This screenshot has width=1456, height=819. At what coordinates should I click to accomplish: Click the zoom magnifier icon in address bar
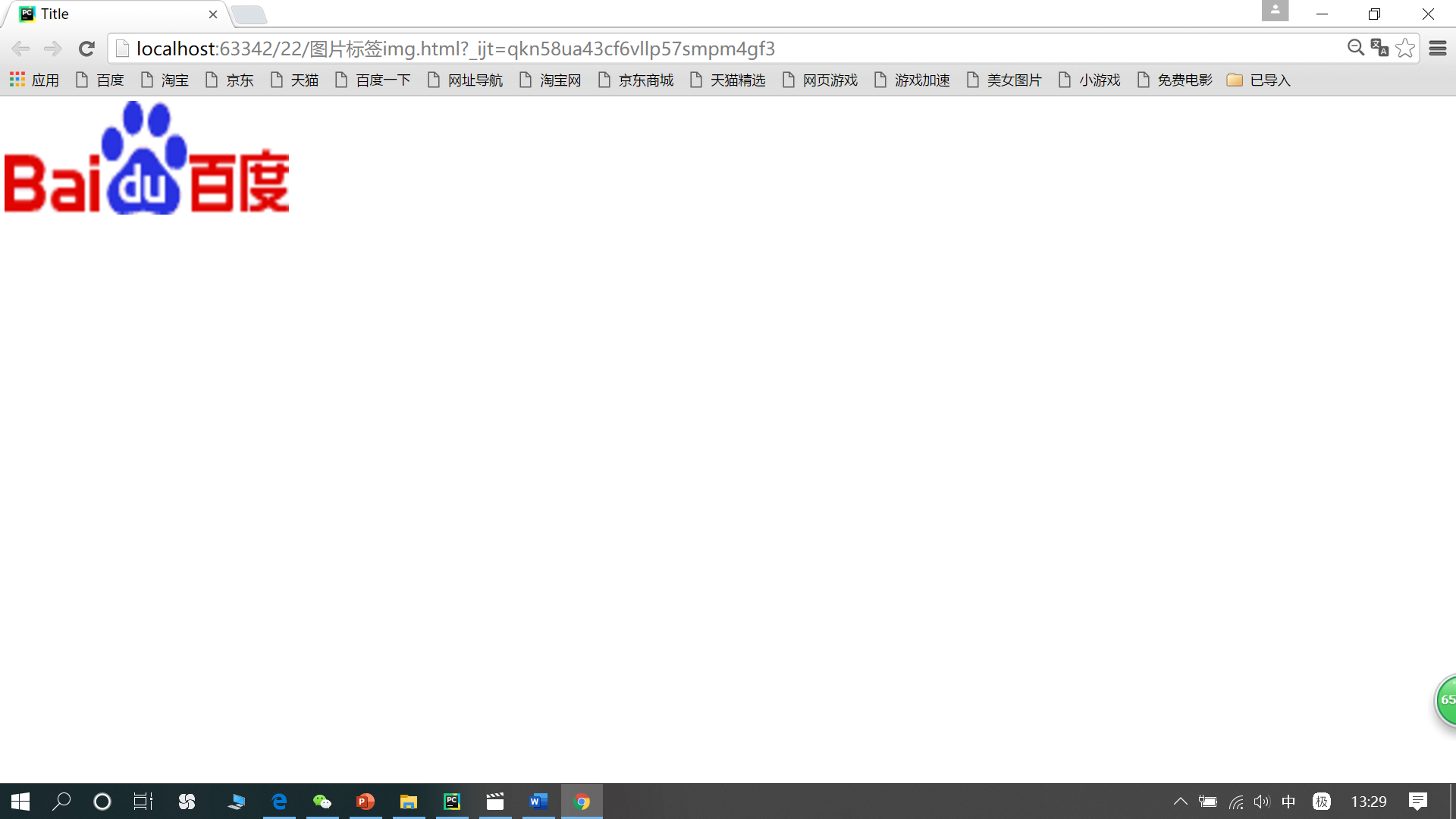[1355, 48]
